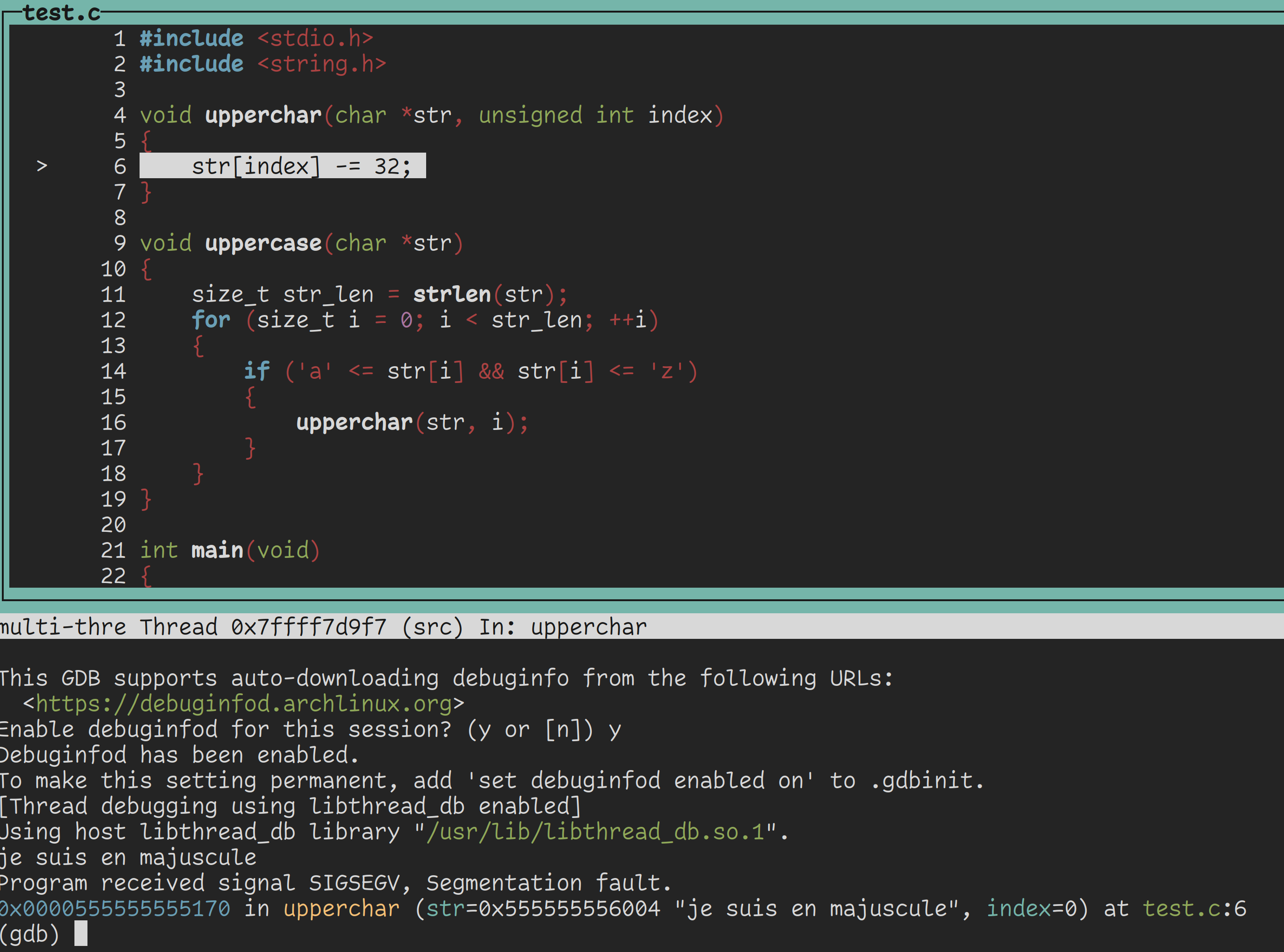Screen dimensions: 1284x952
Task: Click 'This GDB supports auto-downloading debuginfo' line
Action: point(447,678)
